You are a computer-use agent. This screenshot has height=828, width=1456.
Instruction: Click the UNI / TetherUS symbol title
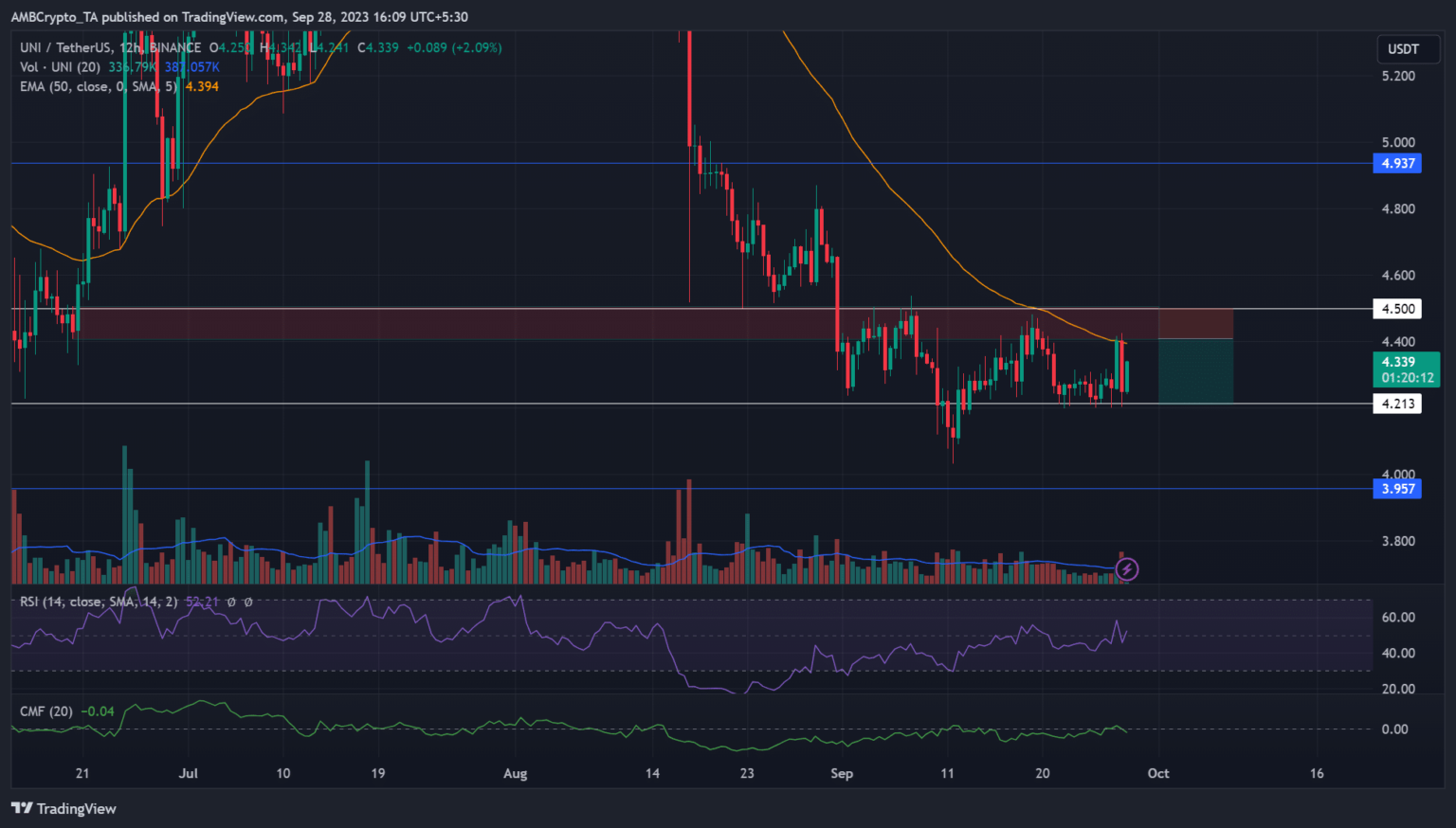(65, 47)
